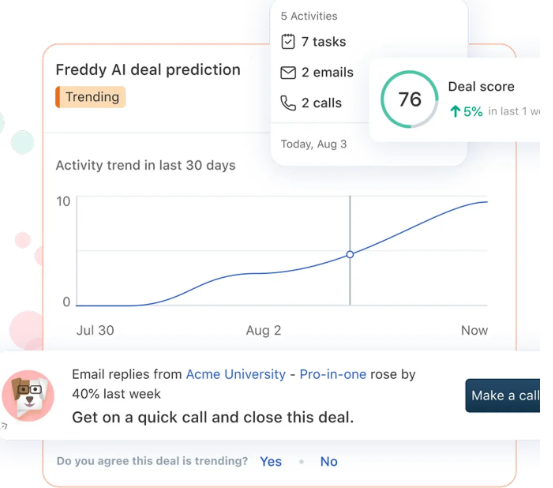Click the 2 calls entry

click(311, 103)
